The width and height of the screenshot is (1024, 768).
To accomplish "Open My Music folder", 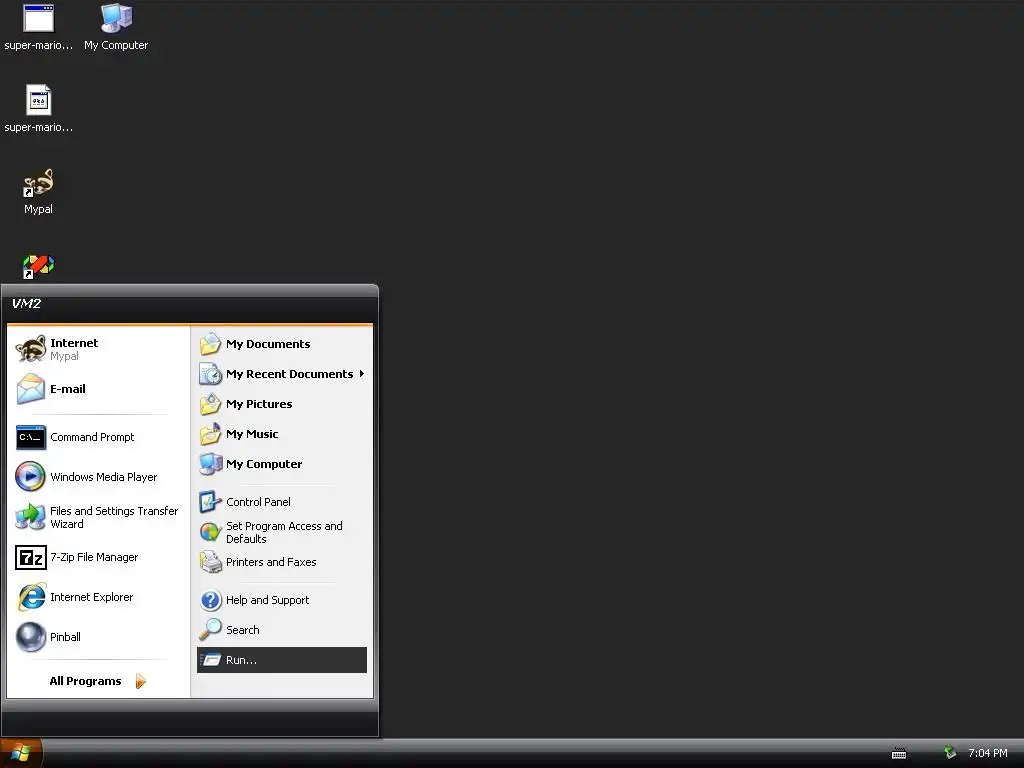I will [x=281, y=434].
